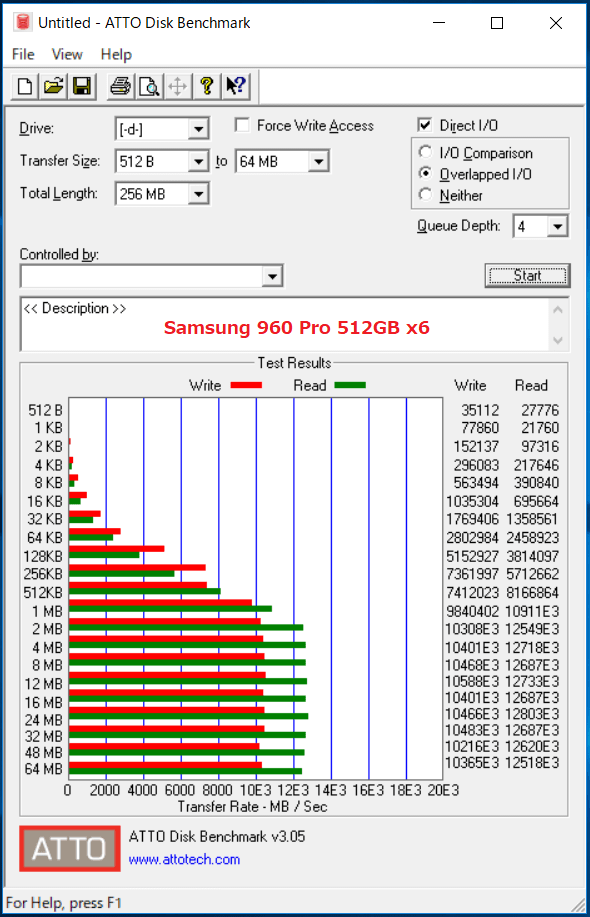The height and width of the screenshot is (917, 590).
Task: Click the 512 B write value 35112
Action: click(480, 410)
